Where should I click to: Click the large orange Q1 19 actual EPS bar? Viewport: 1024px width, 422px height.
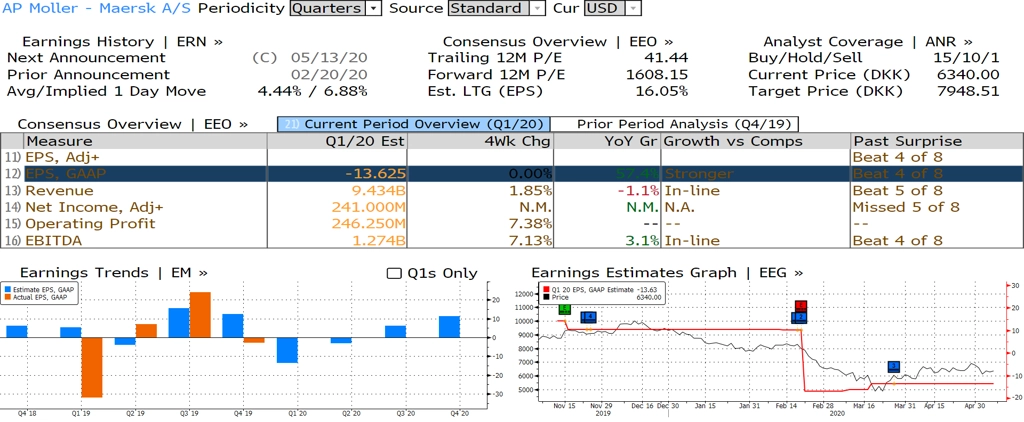pyautogui.click(x=92, y=367)
